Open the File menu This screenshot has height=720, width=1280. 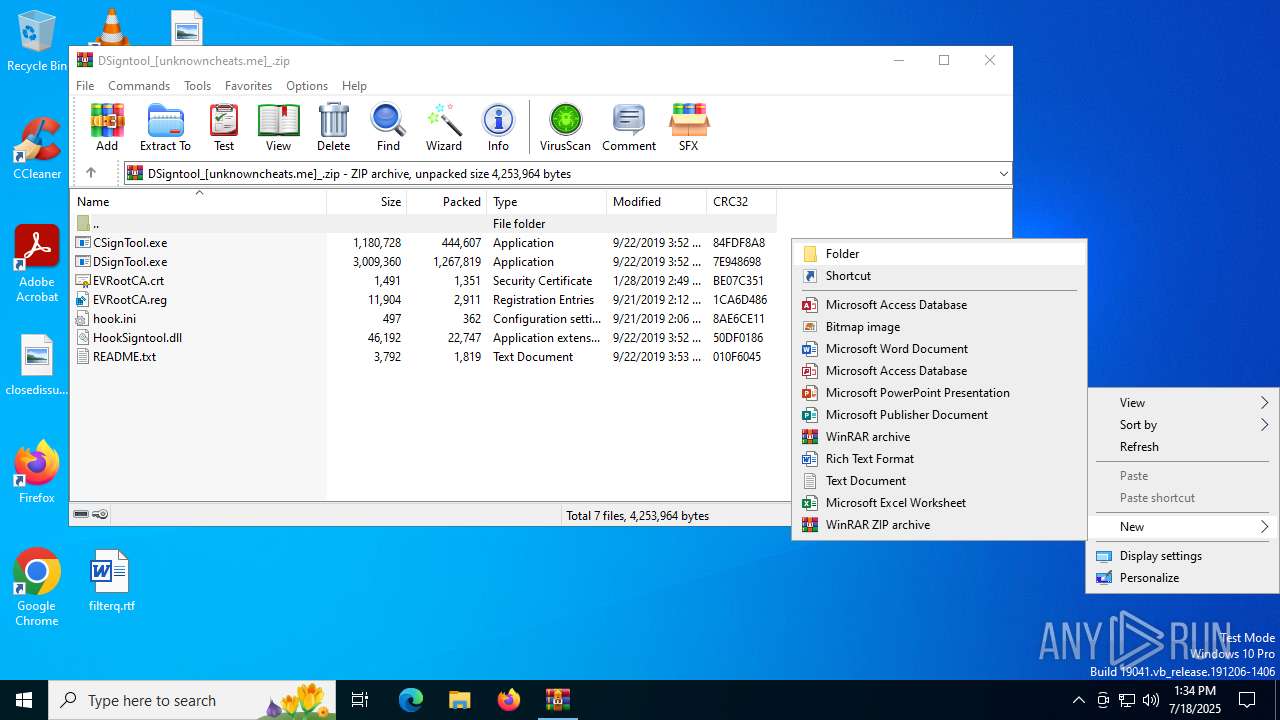(85, 86)
